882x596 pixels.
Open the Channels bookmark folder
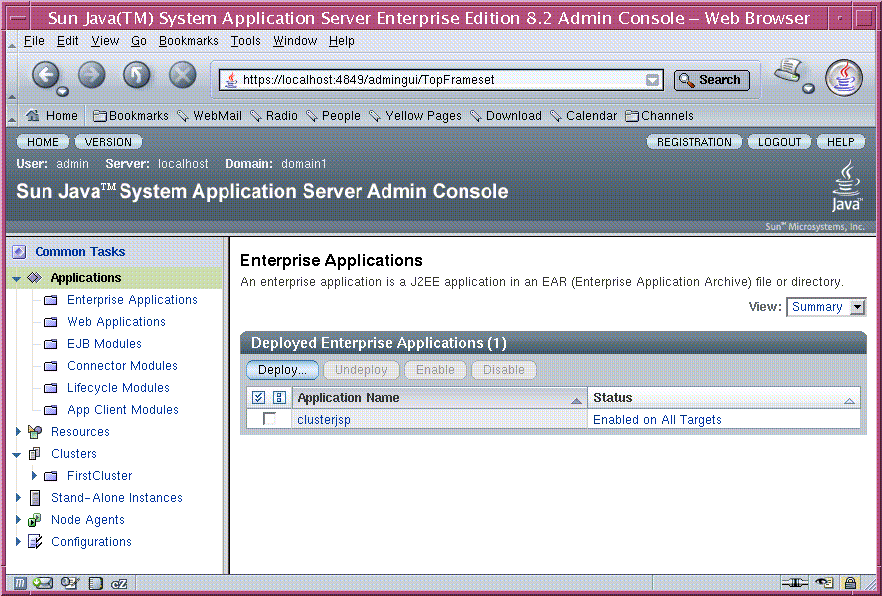point(659,116)
